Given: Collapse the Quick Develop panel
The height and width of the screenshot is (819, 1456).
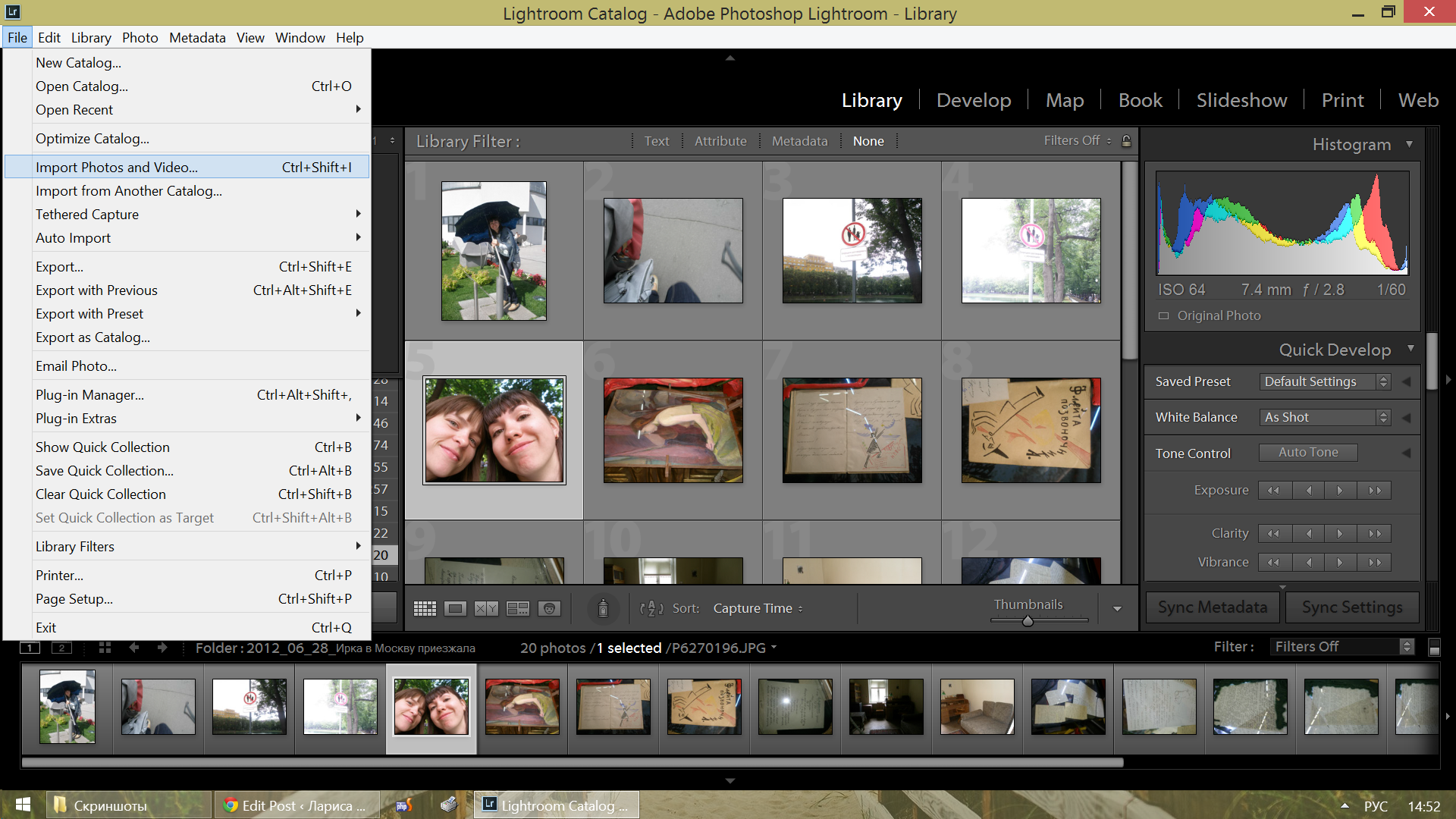Looking at the screenshot, I should click(1410, 349).
